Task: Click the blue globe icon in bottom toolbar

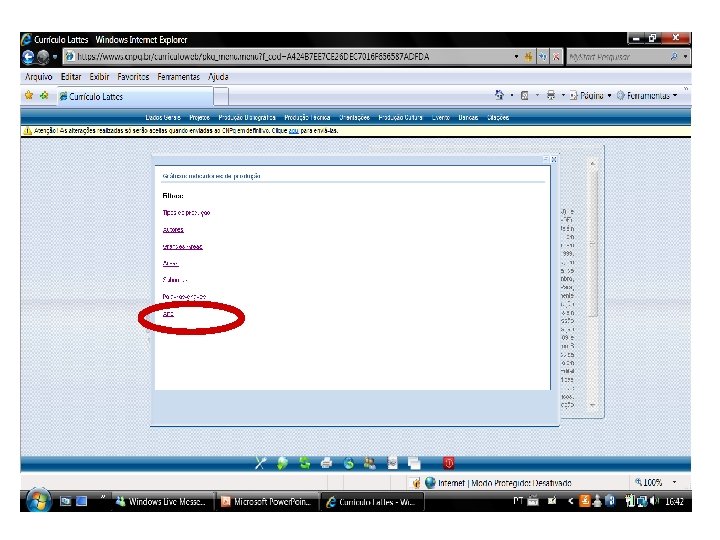Action: coord(349,463)
